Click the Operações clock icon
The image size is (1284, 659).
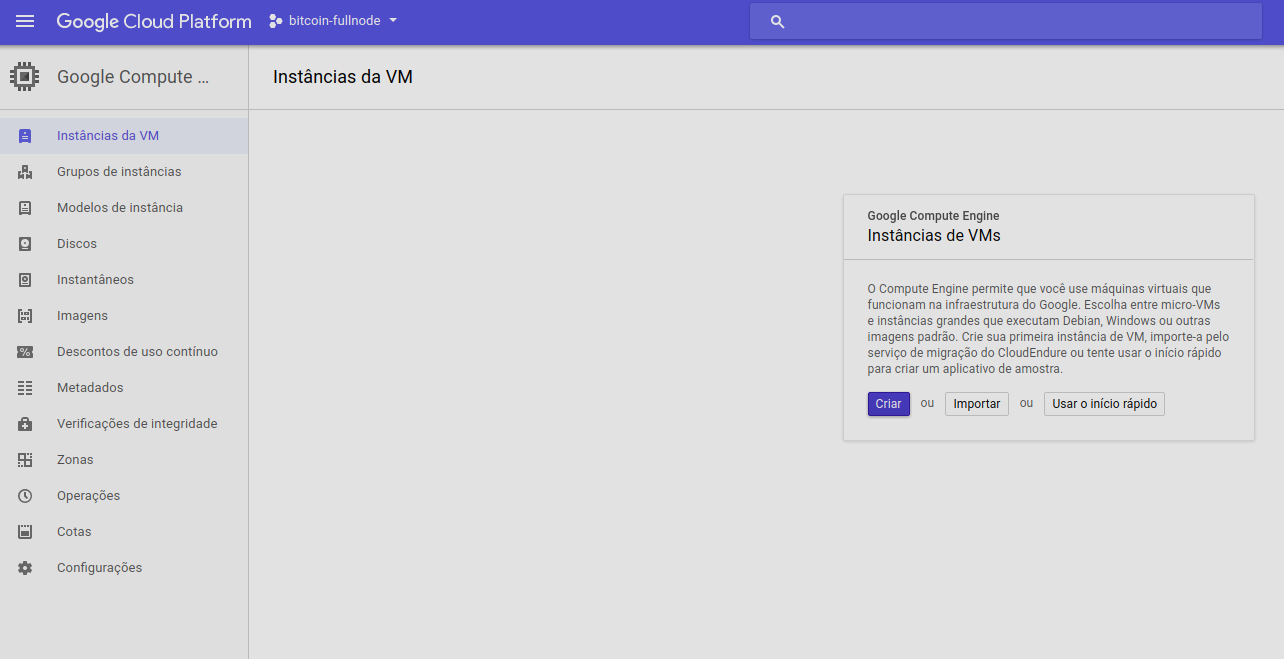(x=25, y=496)
